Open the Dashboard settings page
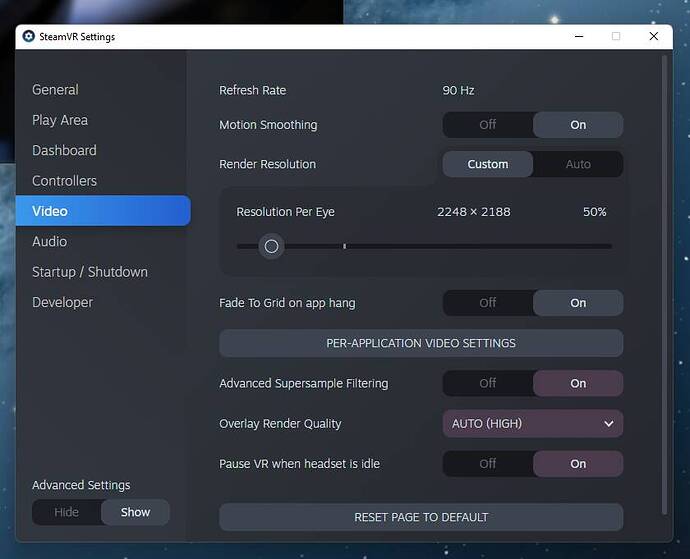Screen dimensions: 690x559 64,151
